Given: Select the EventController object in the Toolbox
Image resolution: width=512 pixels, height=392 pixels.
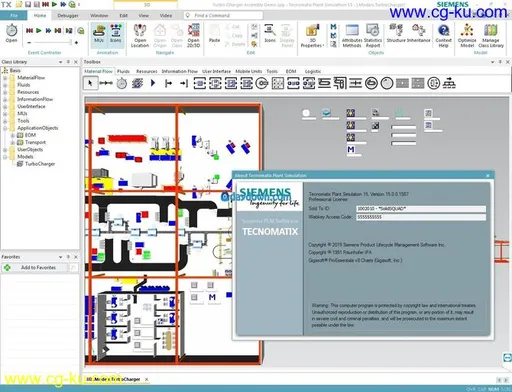Looking at the screenshot, I should (122, 83).
